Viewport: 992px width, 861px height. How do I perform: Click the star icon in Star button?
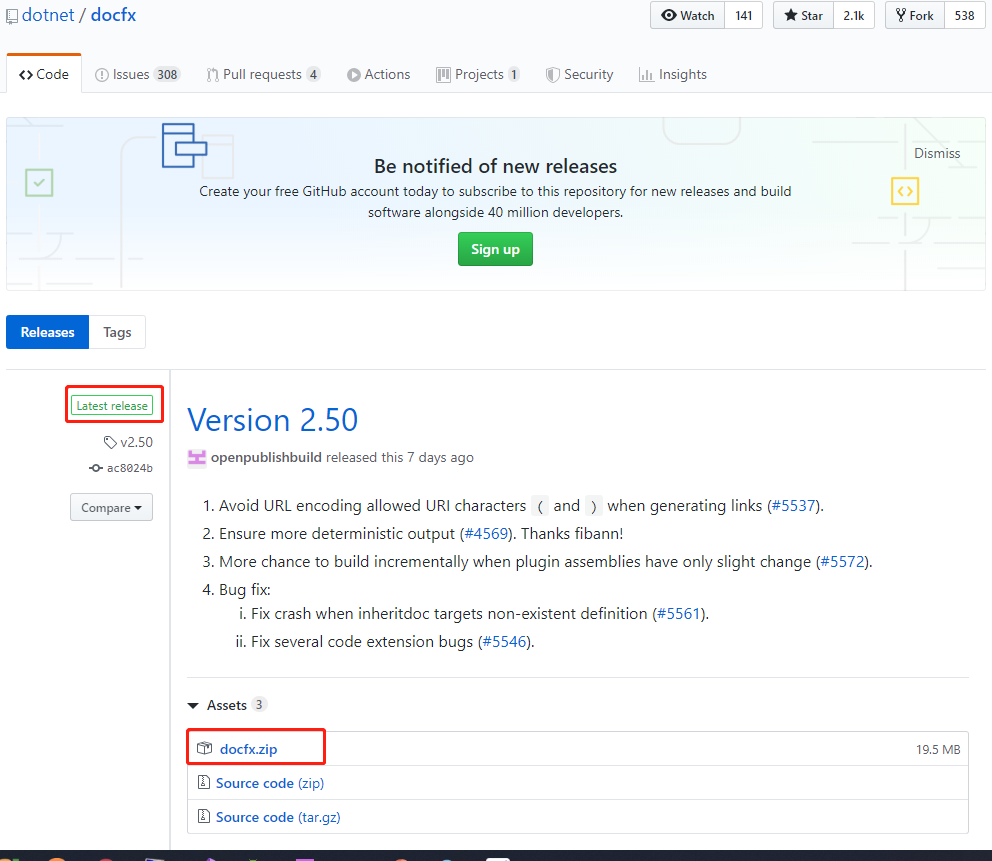791,15
